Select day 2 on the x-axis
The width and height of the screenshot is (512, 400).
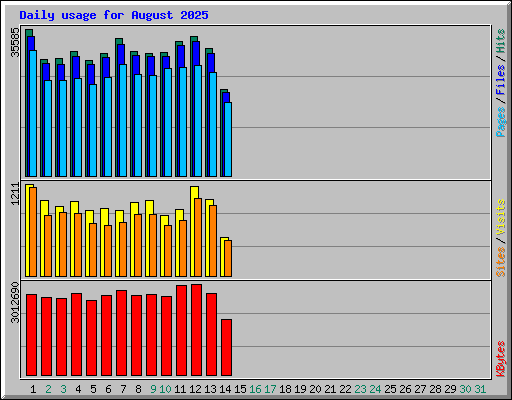pos(48,389)
